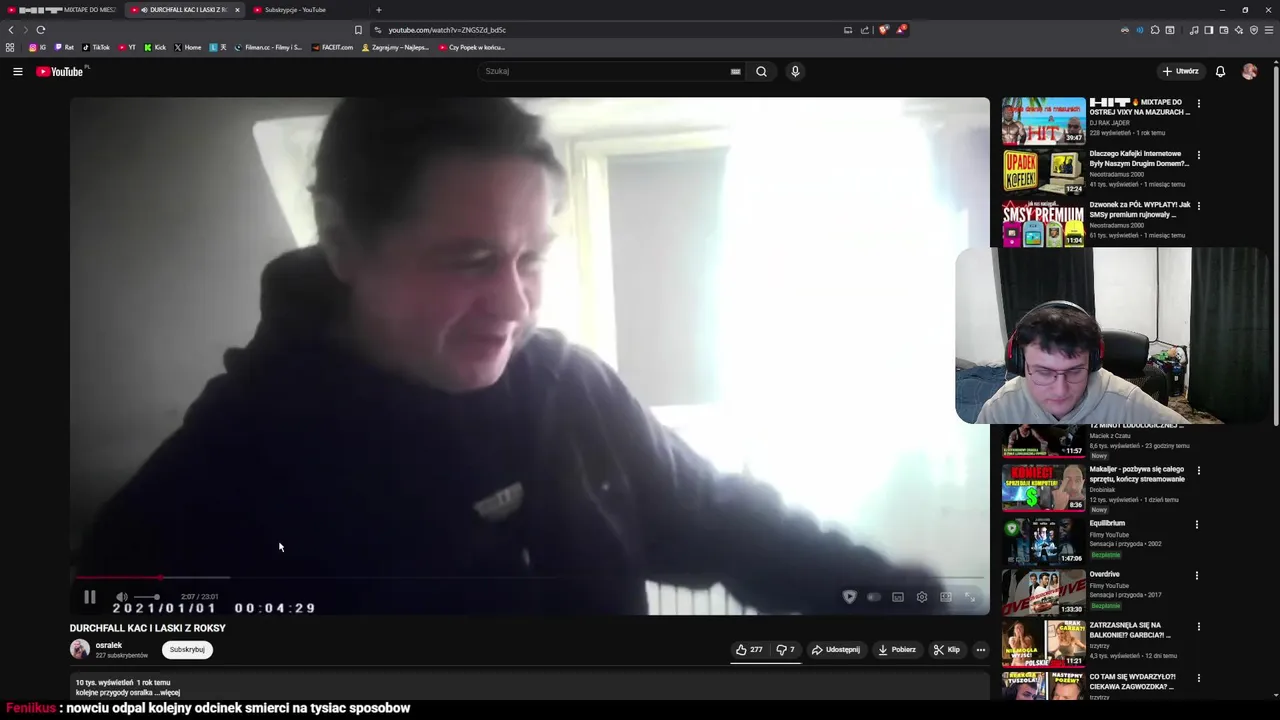1280x720 pixels.
Task: Open the account avatar menu
Action: point(1249,71)
